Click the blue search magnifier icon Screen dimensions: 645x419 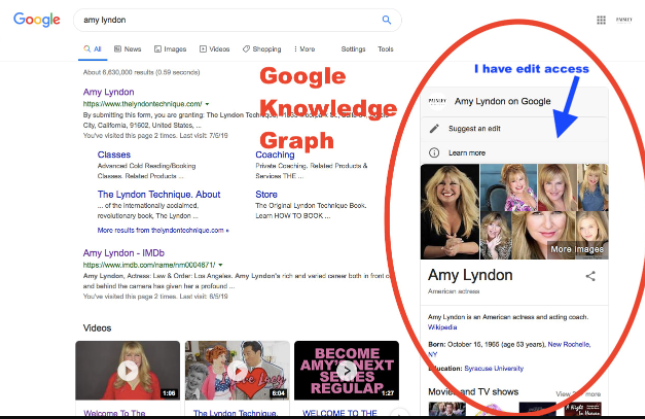click(386, 20)
